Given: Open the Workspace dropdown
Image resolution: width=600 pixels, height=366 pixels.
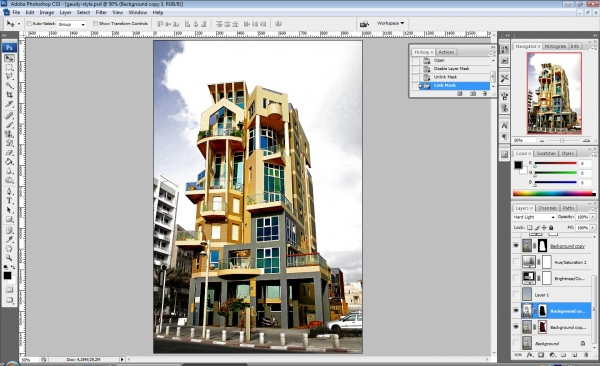Looking at the screenshot, I should 390,23.
